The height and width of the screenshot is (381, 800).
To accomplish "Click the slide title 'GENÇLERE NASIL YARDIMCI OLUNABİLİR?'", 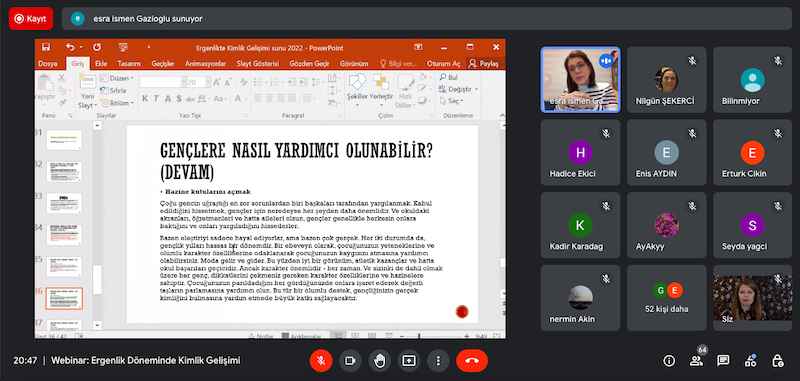I will pyautogui.click(x=296, y=151).
